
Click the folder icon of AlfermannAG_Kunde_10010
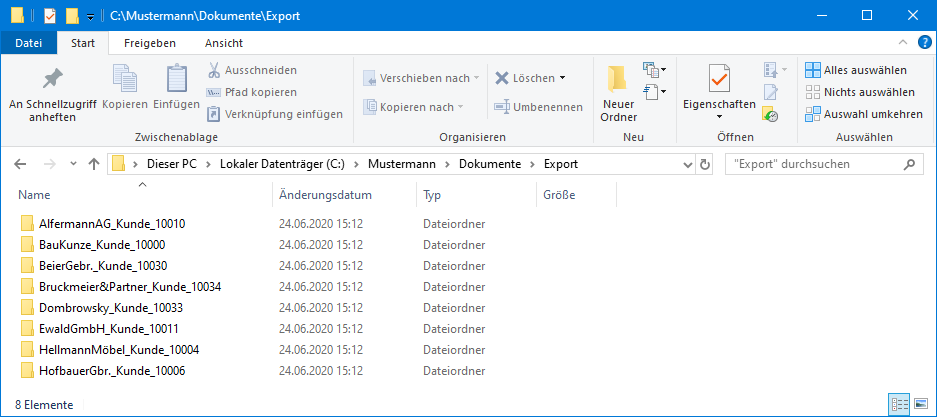[27, 224]
